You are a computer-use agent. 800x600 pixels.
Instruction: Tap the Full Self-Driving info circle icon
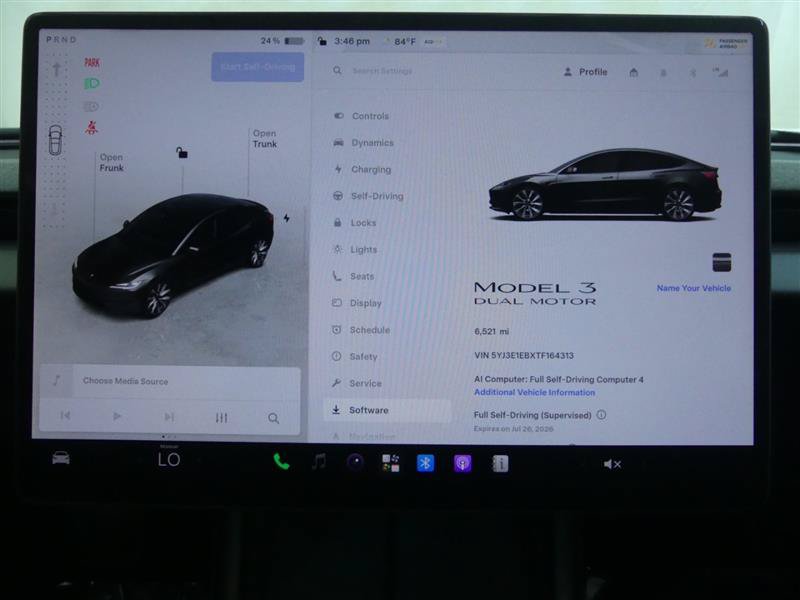(602, 415)
